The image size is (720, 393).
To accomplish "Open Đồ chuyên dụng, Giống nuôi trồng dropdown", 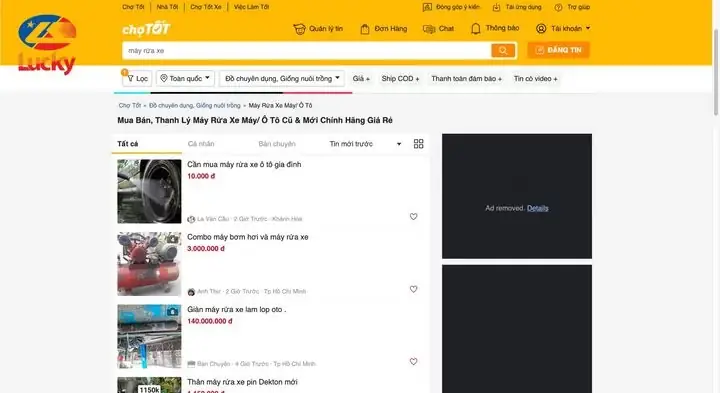I will pyautogui.click(x=282, y=79).
